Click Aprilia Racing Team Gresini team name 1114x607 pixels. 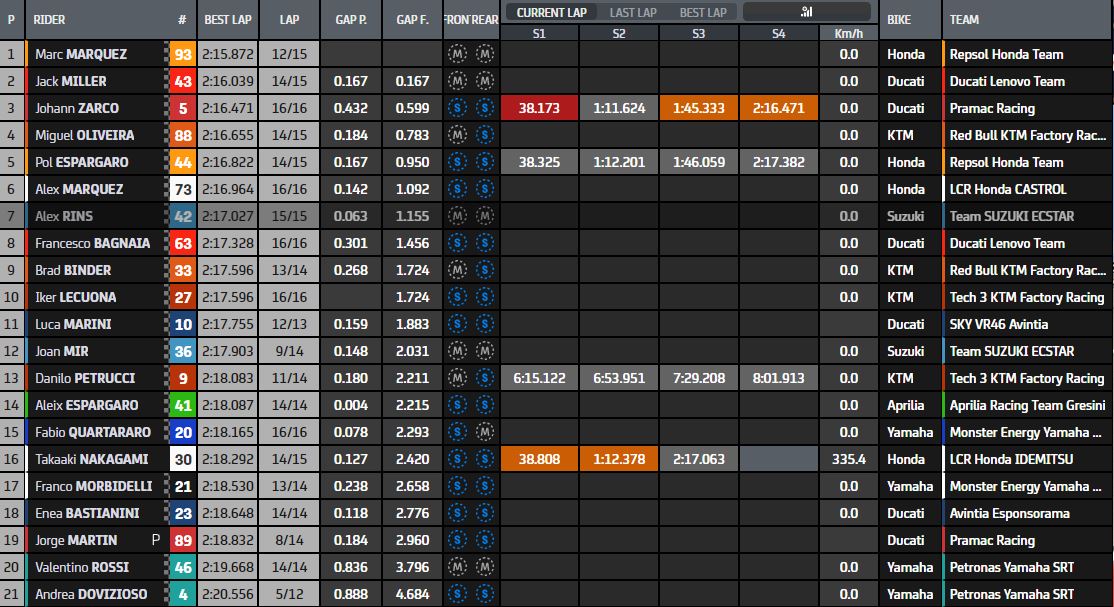[1027, 405]
